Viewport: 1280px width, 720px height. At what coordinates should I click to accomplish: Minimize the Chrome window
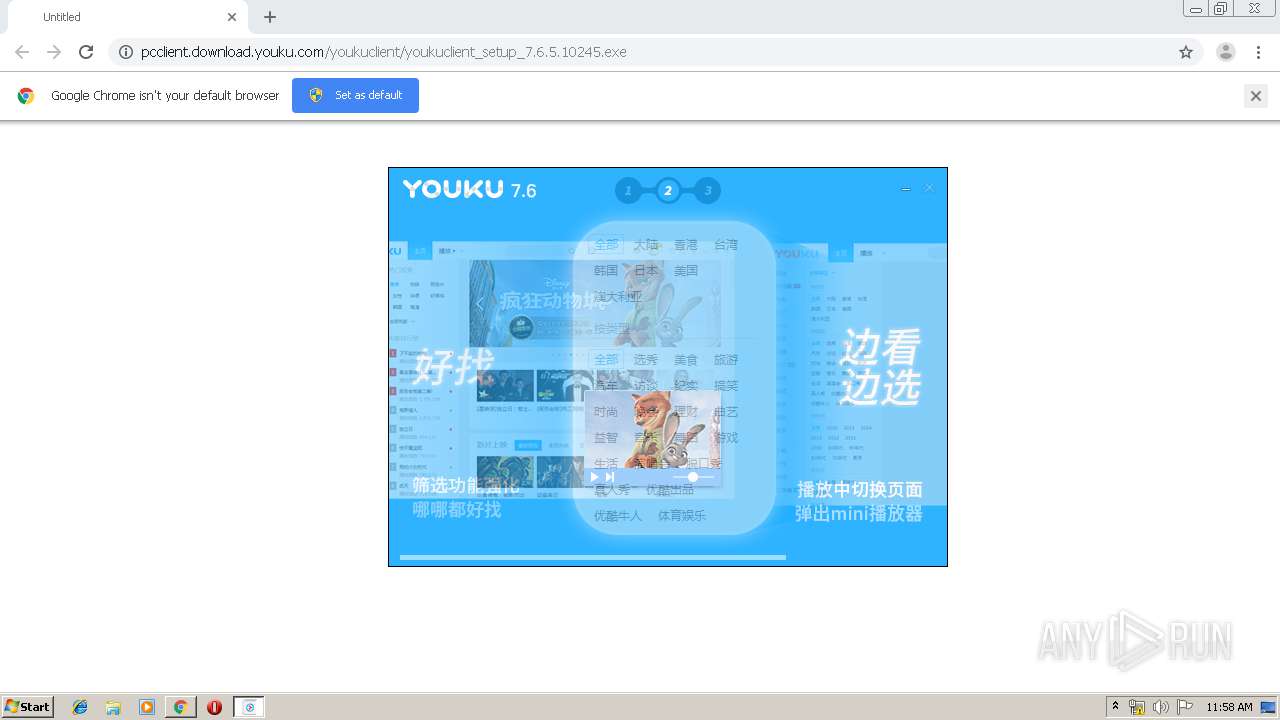click(x=1196, y=9)
